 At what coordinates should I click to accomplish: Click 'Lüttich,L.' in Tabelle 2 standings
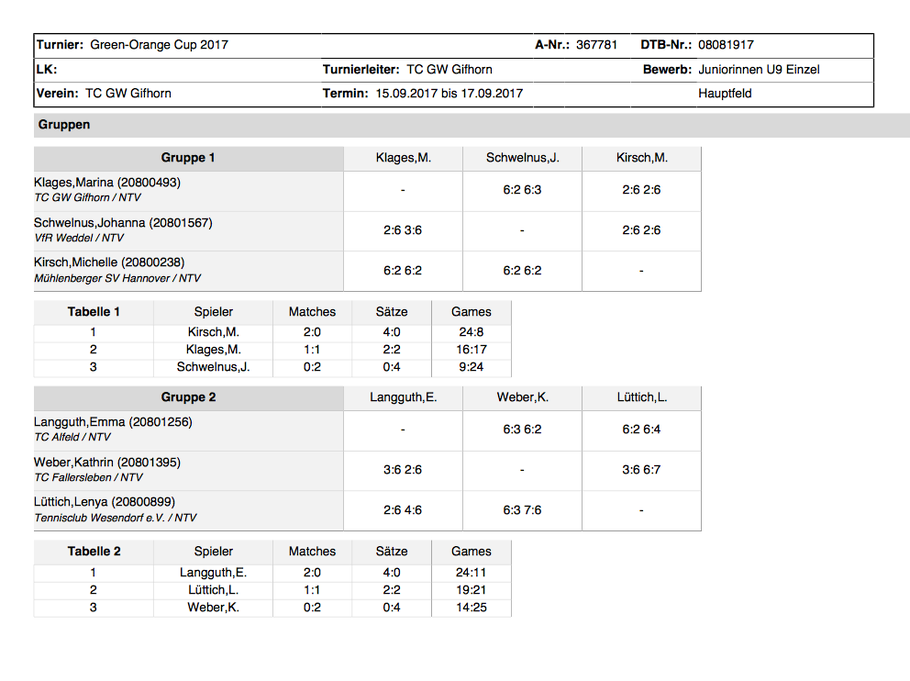point(214,590)
